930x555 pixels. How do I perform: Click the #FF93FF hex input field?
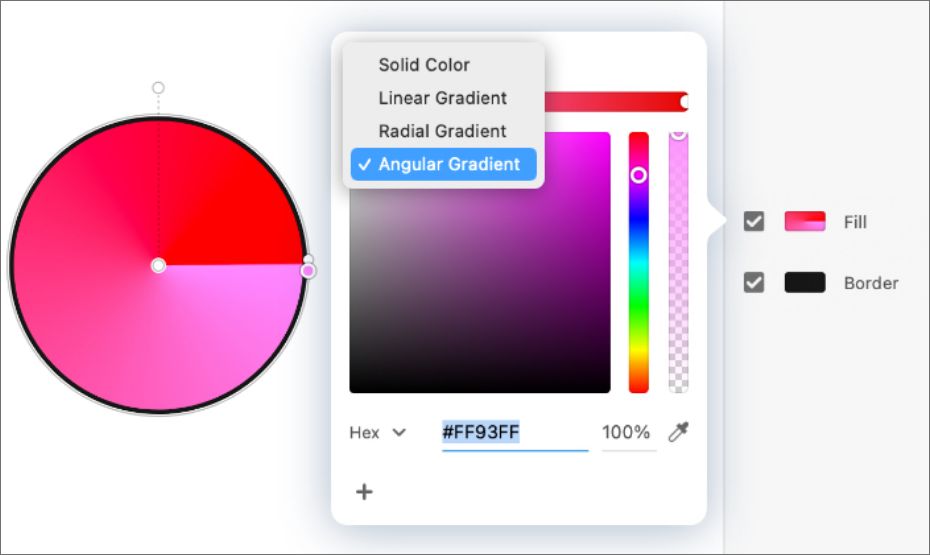(x=514, y=433)
